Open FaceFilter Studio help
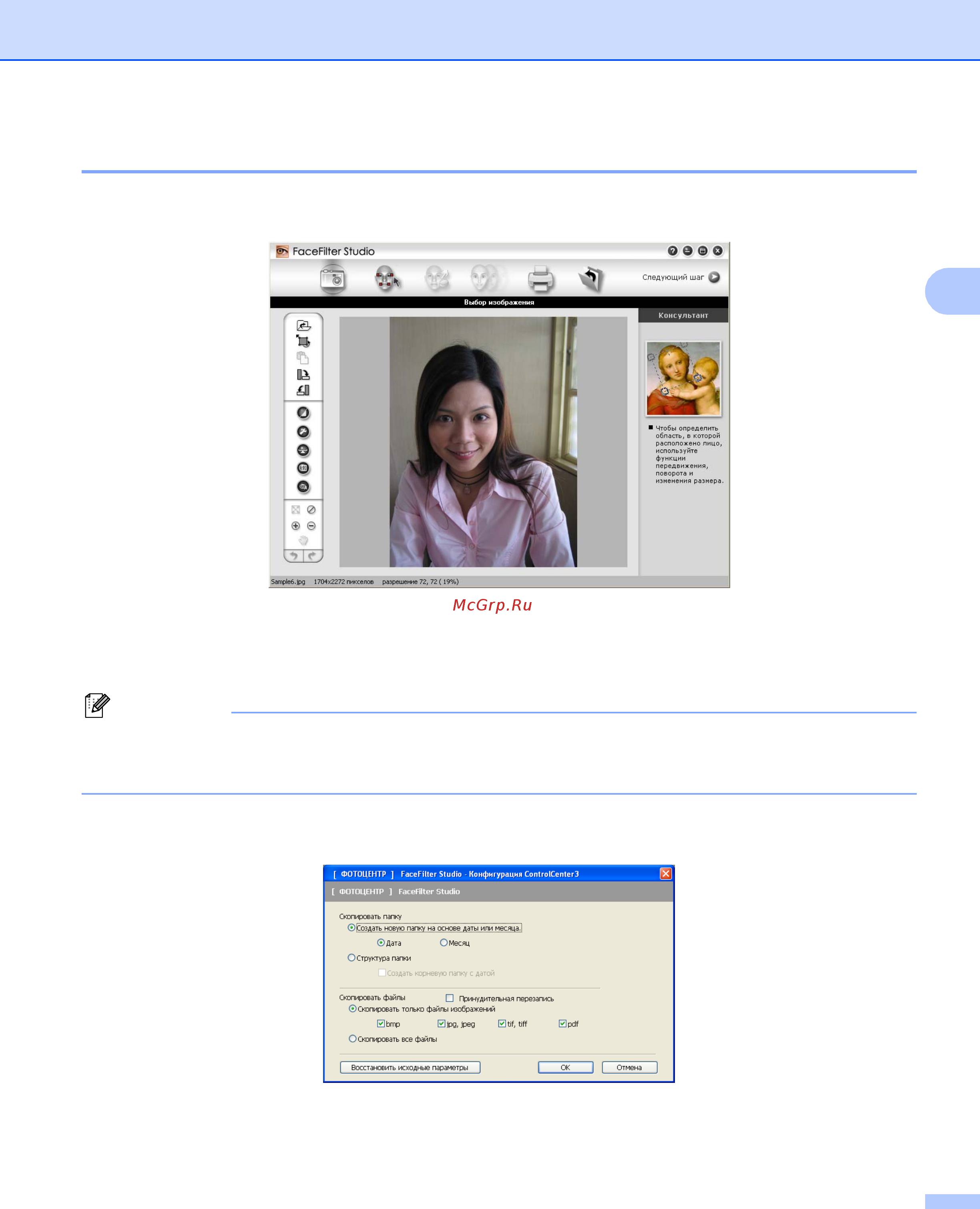This screenshot has width=980, height=1209. [x=672, y=251]
